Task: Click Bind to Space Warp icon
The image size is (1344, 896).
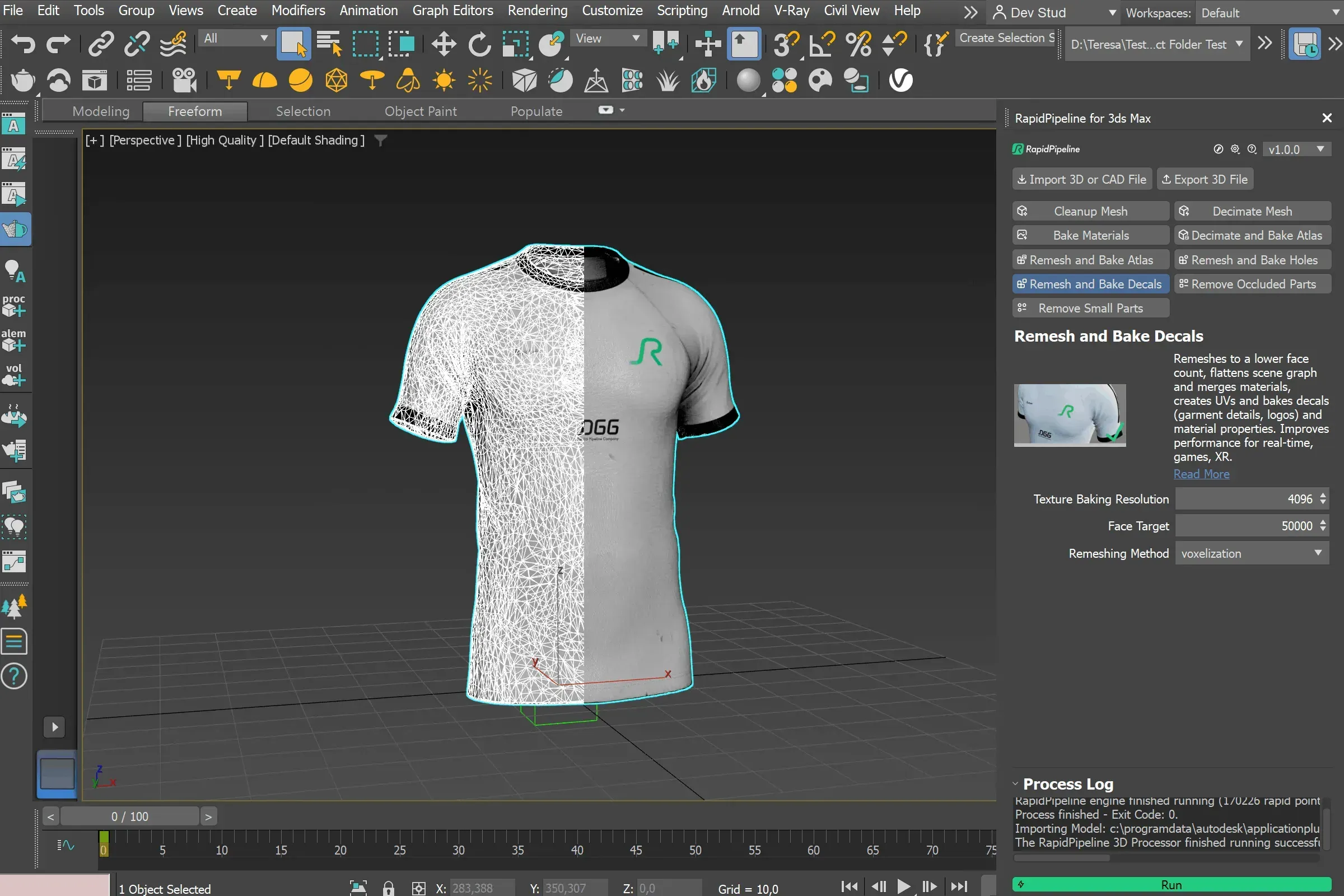Action: 172,44
